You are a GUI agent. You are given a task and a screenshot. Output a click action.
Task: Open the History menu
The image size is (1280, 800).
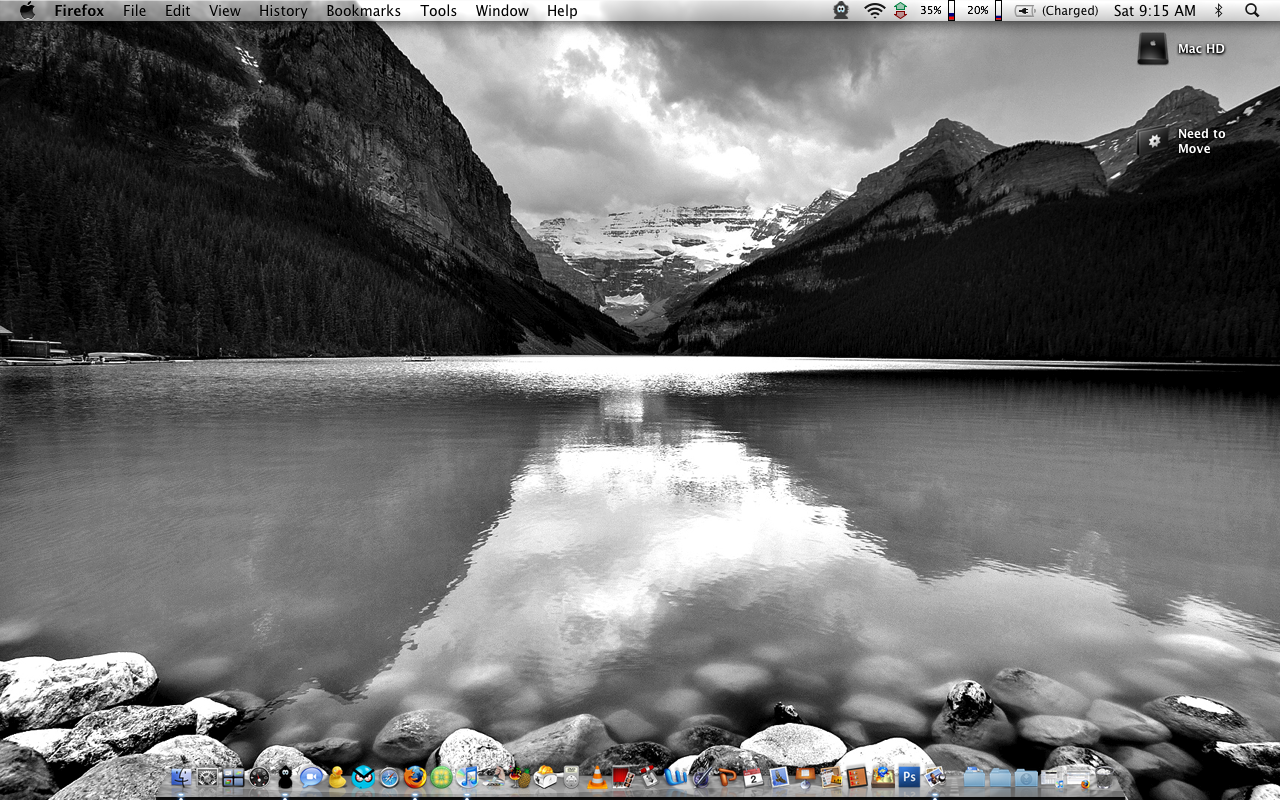(x=283, y=10)
